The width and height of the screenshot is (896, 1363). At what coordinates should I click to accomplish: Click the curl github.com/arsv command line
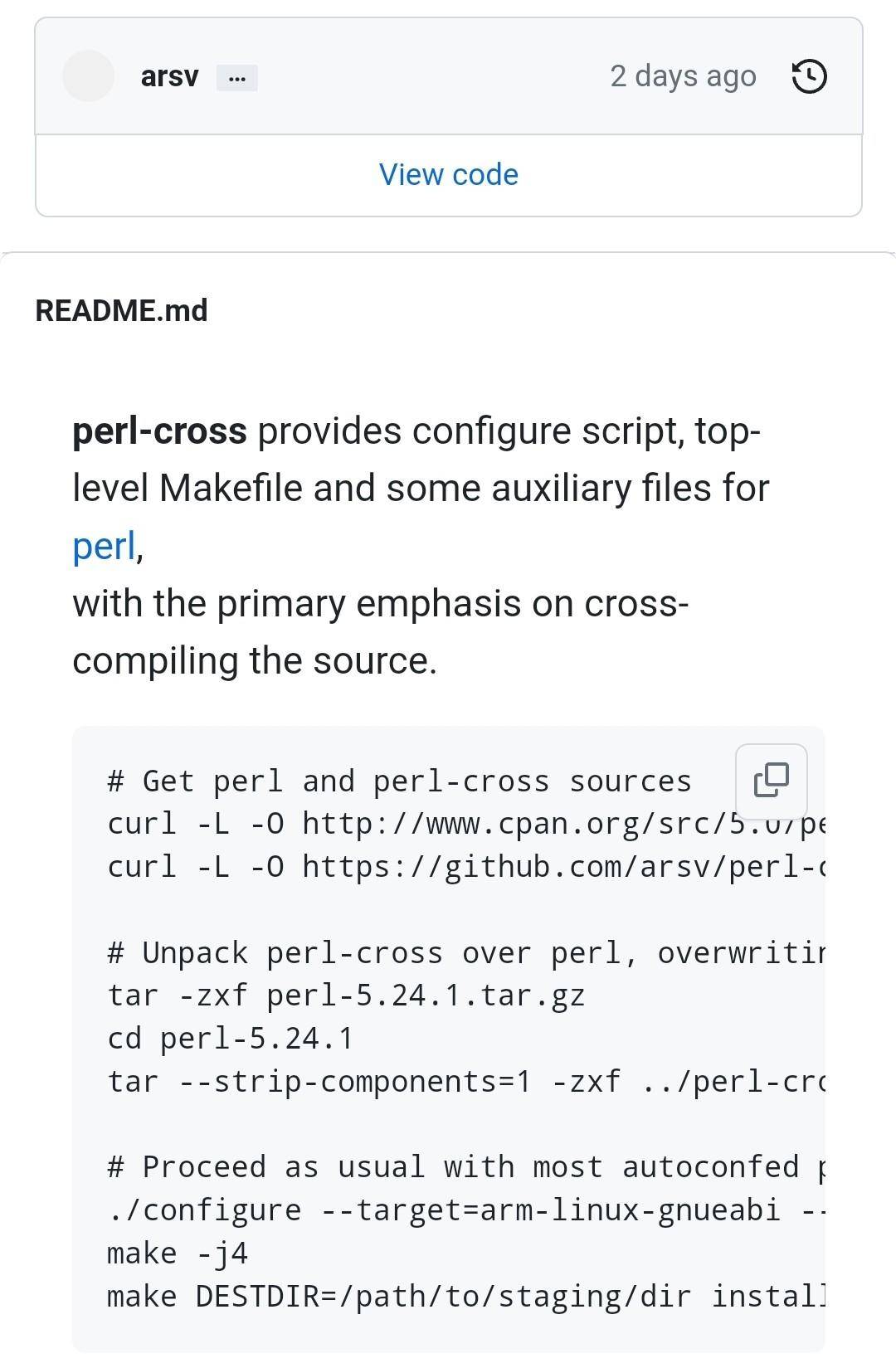tap(465, 867)
